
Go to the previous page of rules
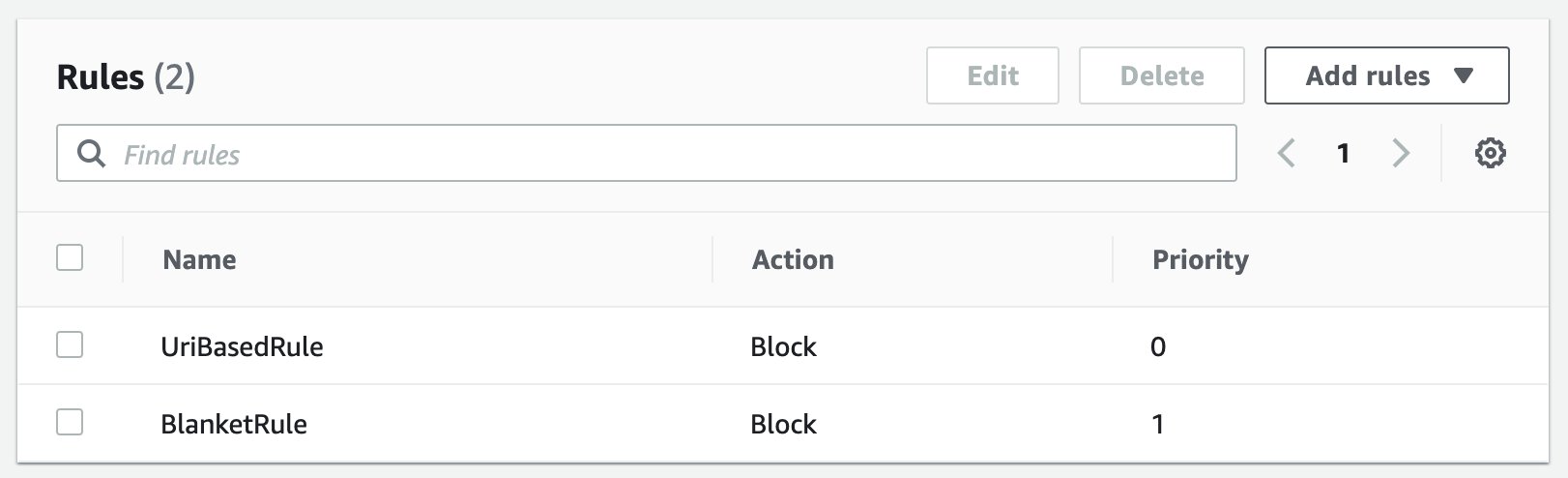point(1286,153)
